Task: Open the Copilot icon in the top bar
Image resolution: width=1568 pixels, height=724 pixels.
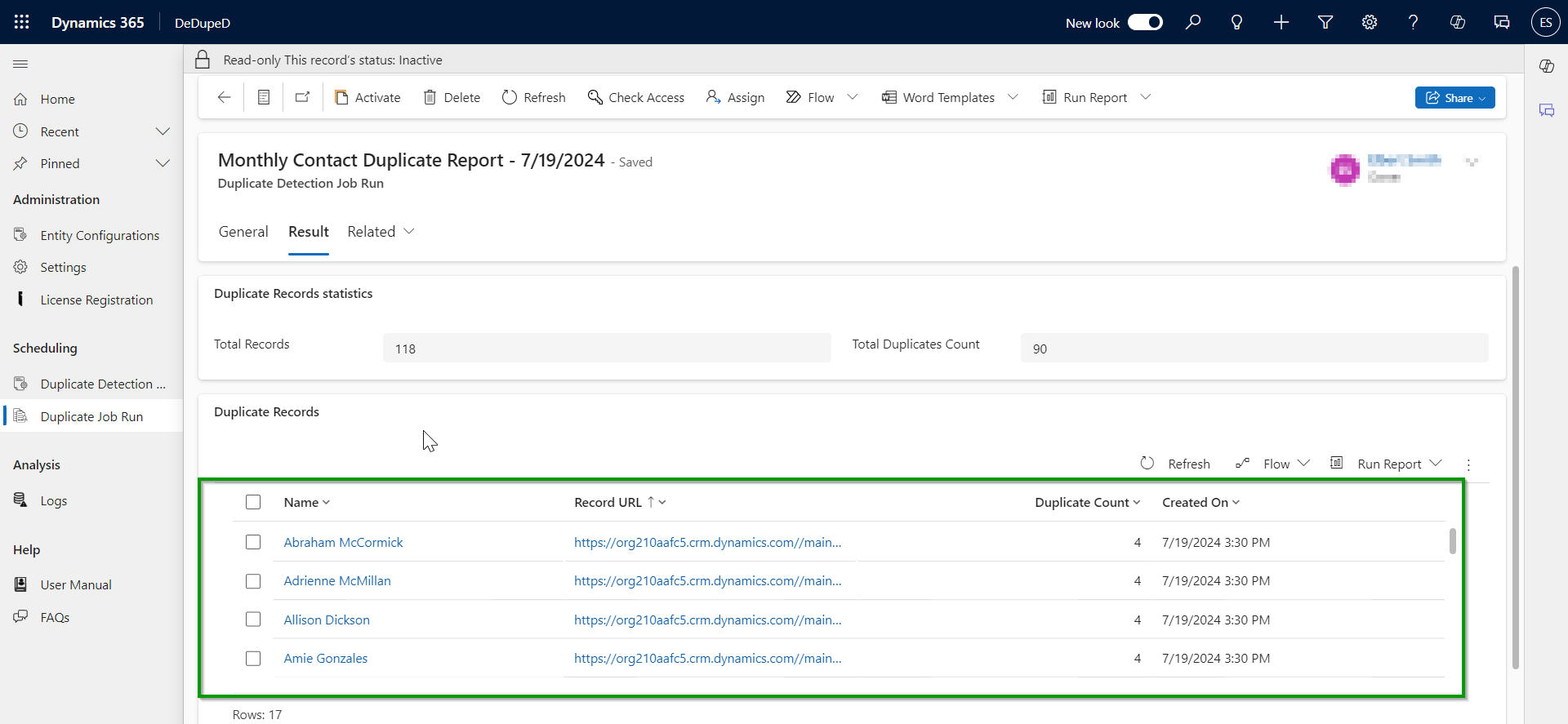Action: [1458, 22]
